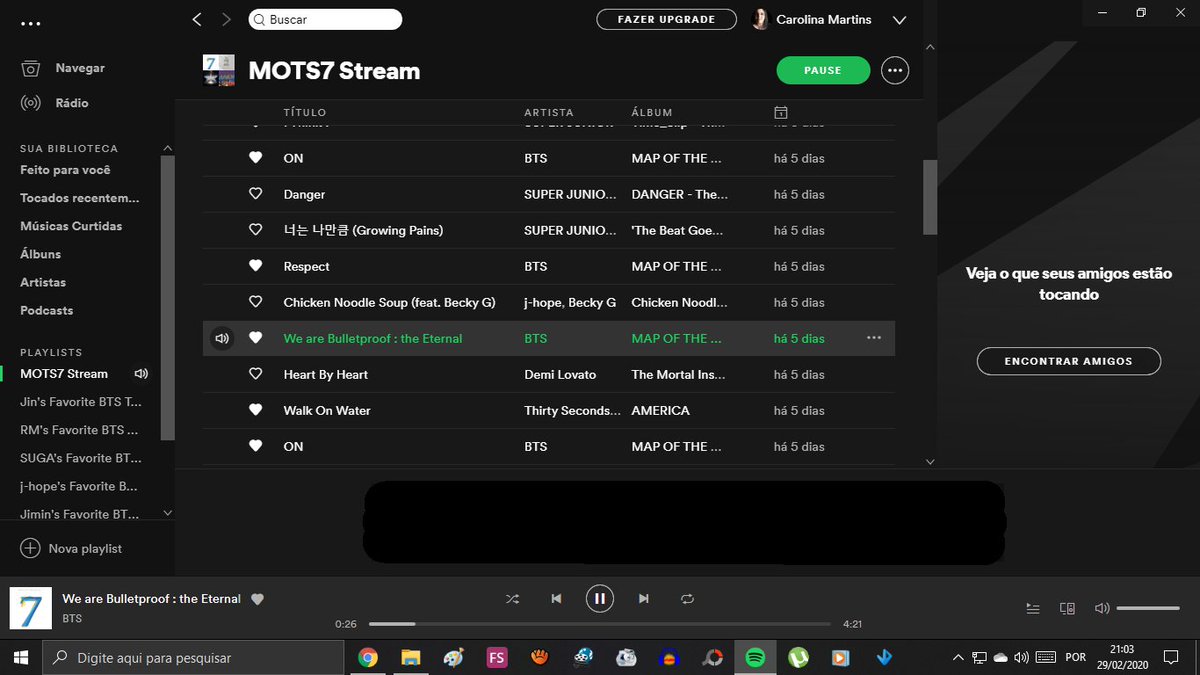The height and width of the screenshot is (675, 1200).
Task: Open playlist more options circle button
Action: click(895, 70)
